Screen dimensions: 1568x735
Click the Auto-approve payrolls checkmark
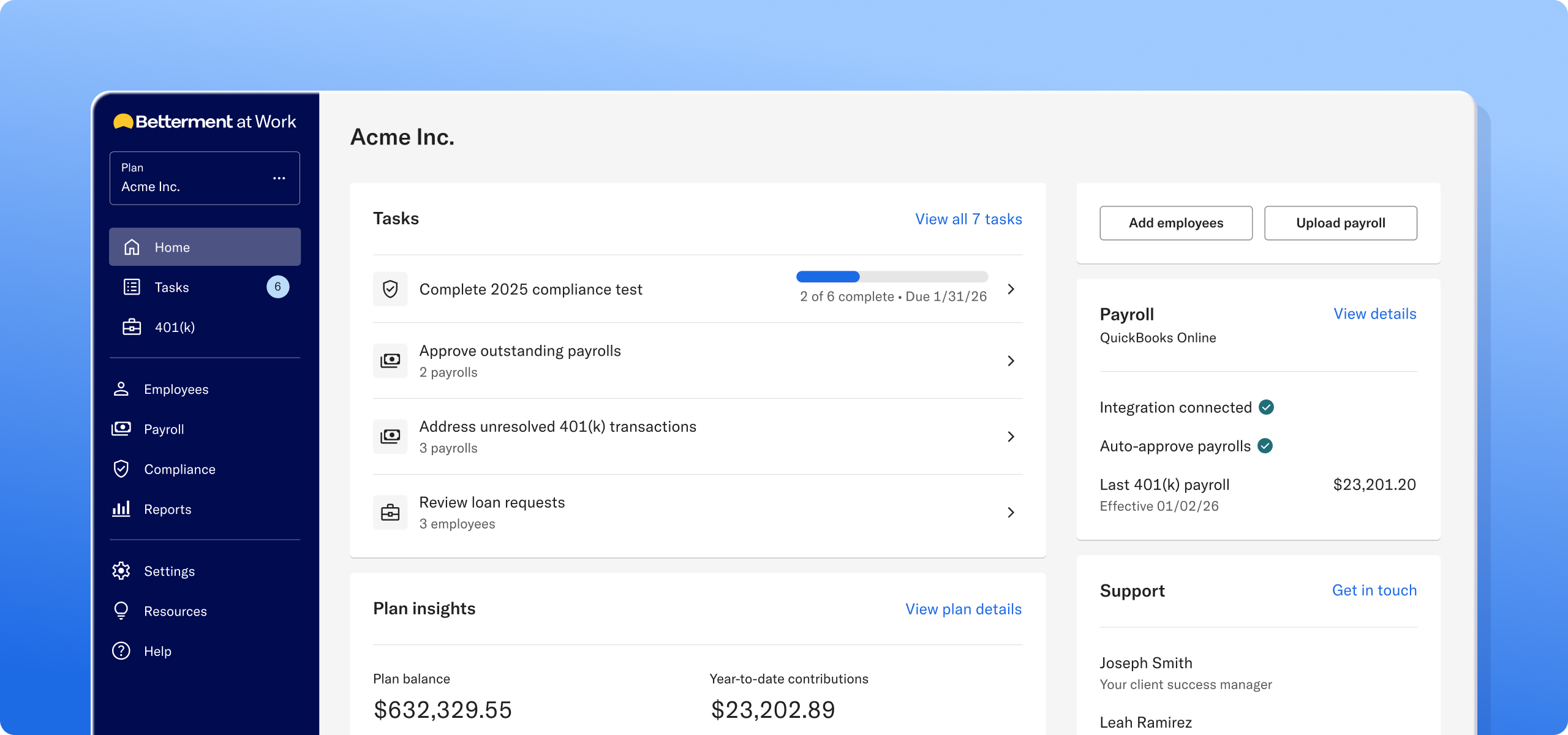pyautogui.click(x=1265, y=446)
